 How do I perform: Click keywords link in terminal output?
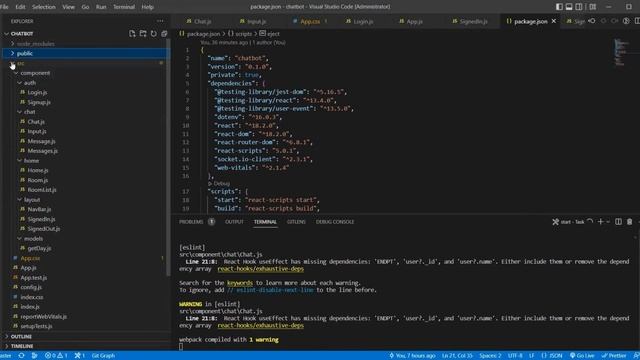(240, 283)
